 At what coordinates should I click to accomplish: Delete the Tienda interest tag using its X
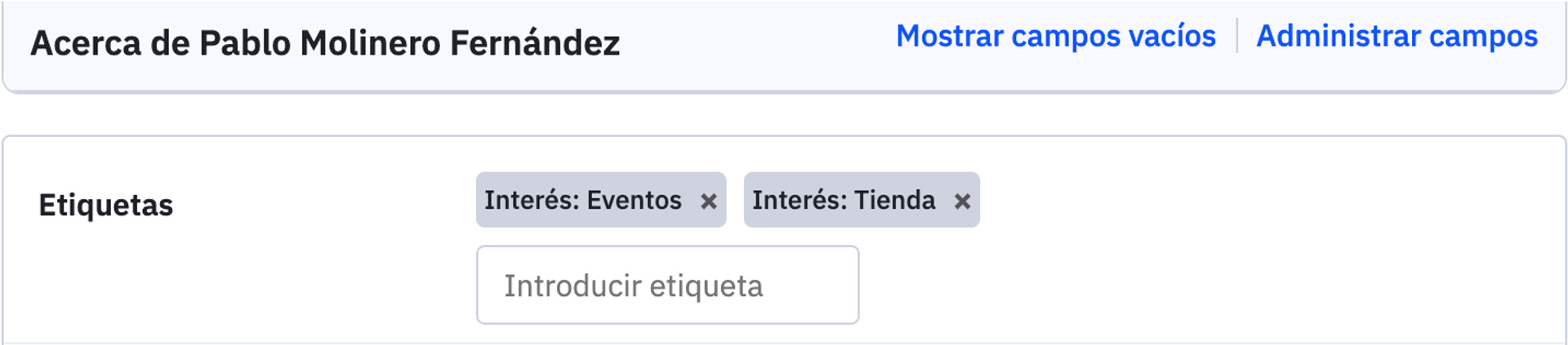(962, 201)
